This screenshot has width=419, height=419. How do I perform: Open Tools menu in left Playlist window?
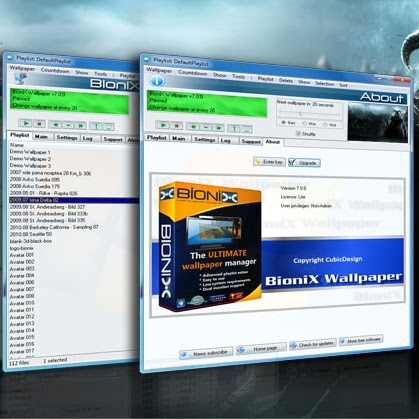(x=100, y=74)
